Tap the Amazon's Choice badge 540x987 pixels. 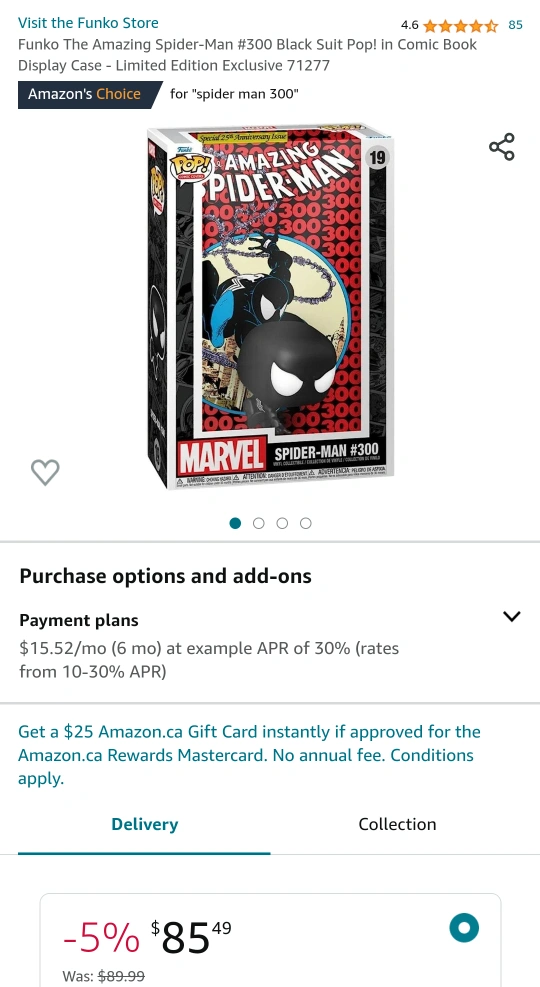coord(90,94)
